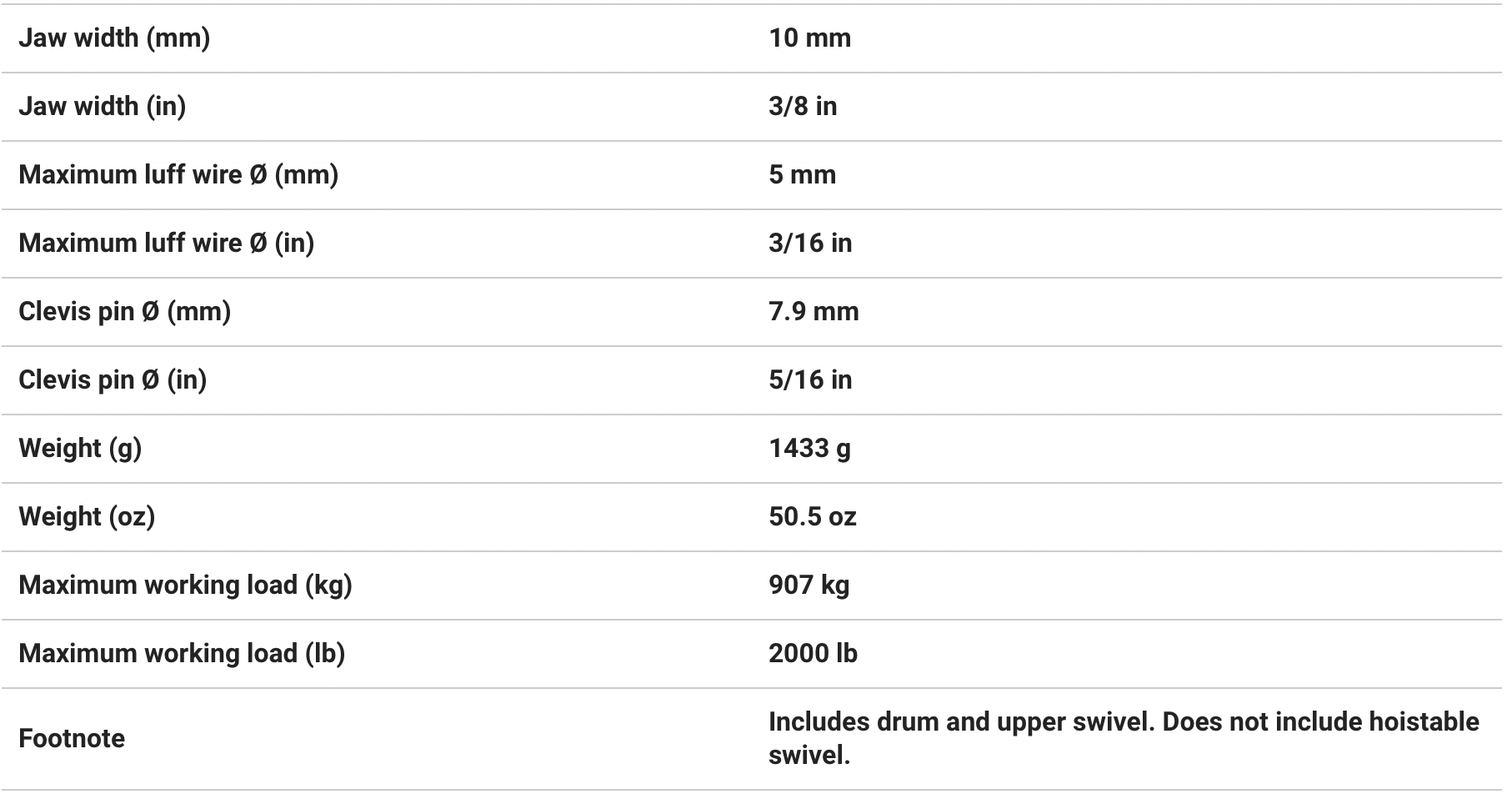Select the "5 mm" luff wire value

tap(802, 175)
